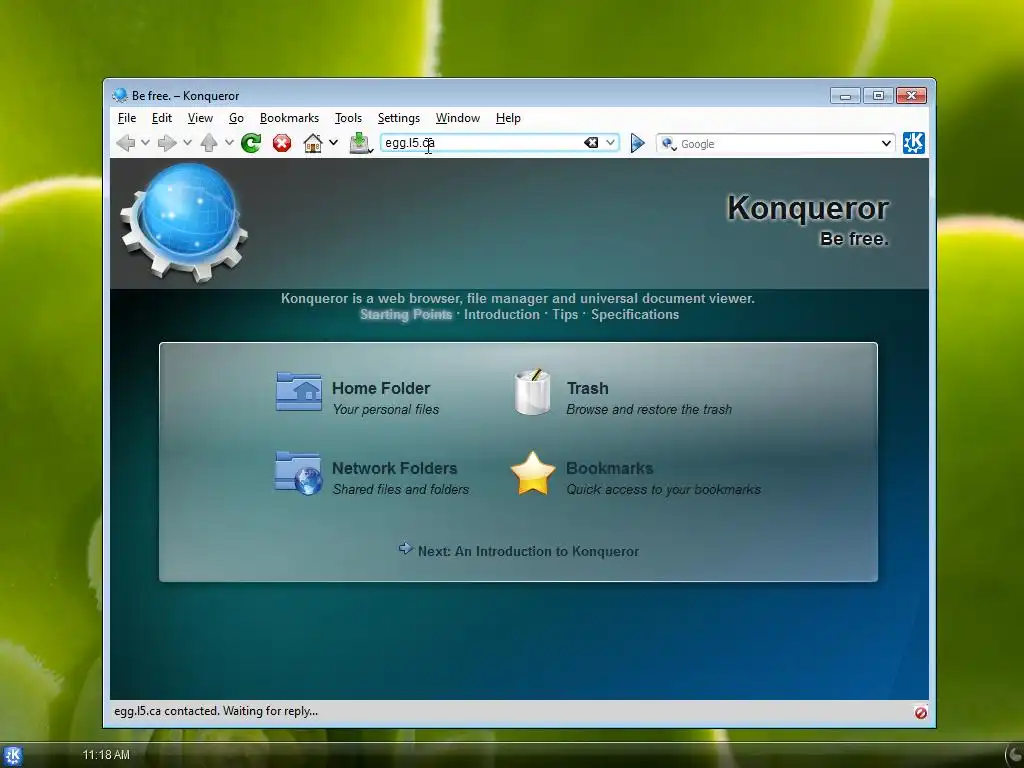Image resolution: width=1024 pixels, height=768 pixels.
Task: Expand the Up history dropdown arrow
Action: click(x=229, y=142)
